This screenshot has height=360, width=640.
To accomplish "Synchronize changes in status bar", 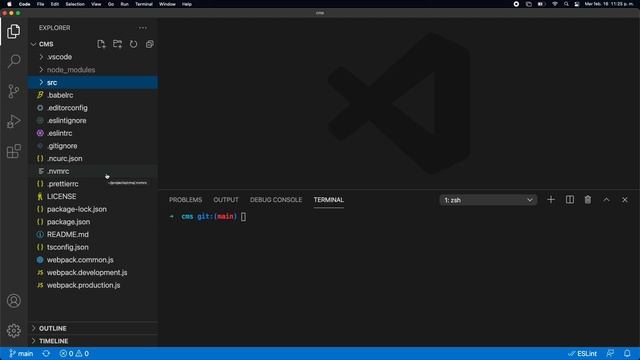I will 46,353.
